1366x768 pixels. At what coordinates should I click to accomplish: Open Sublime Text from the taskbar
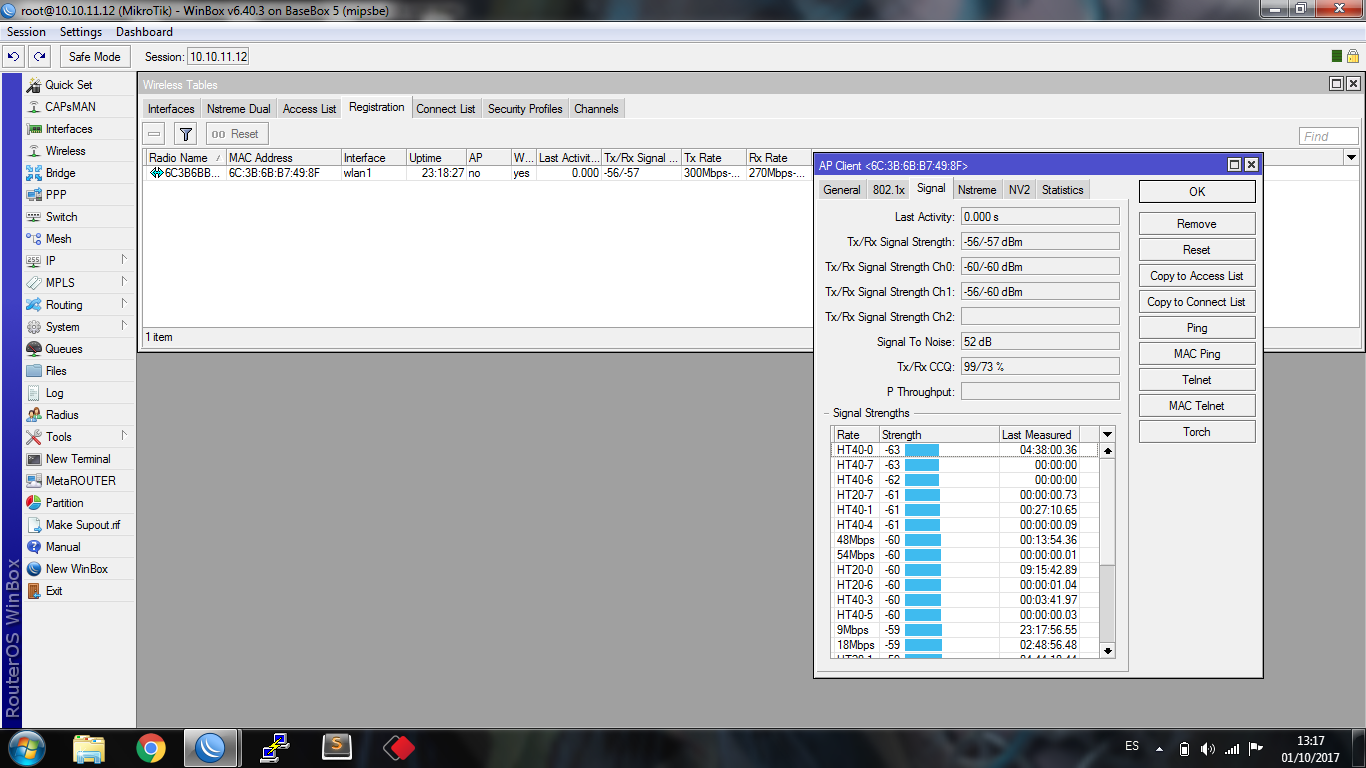(337, 747)
